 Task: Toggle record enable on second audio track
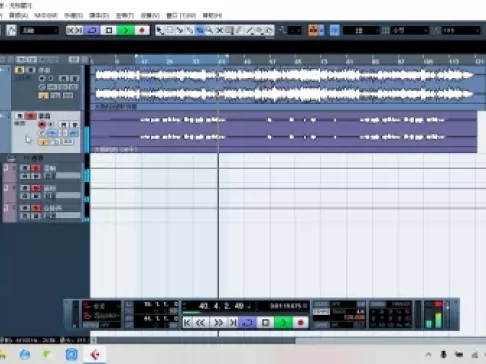point(42,124)
